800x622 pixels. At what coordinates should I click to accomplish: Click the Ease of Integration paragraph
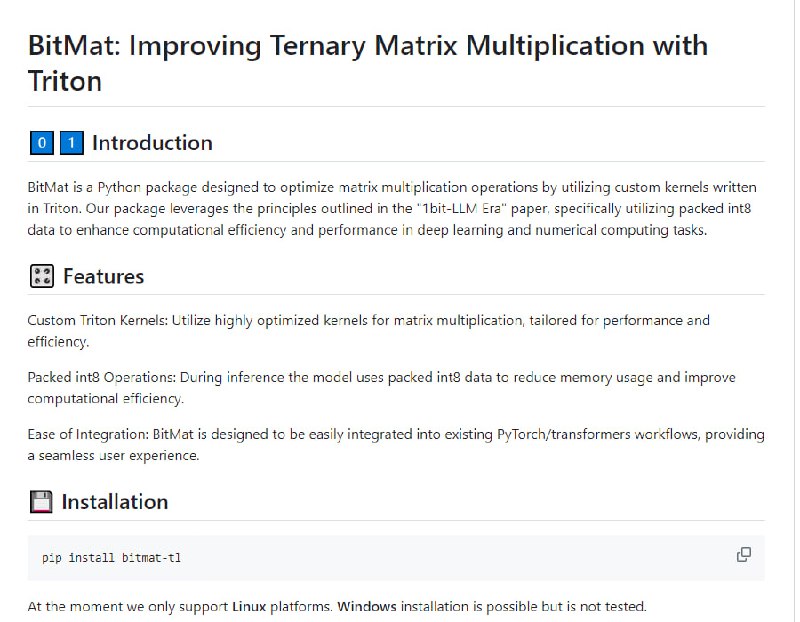(395, 445)
